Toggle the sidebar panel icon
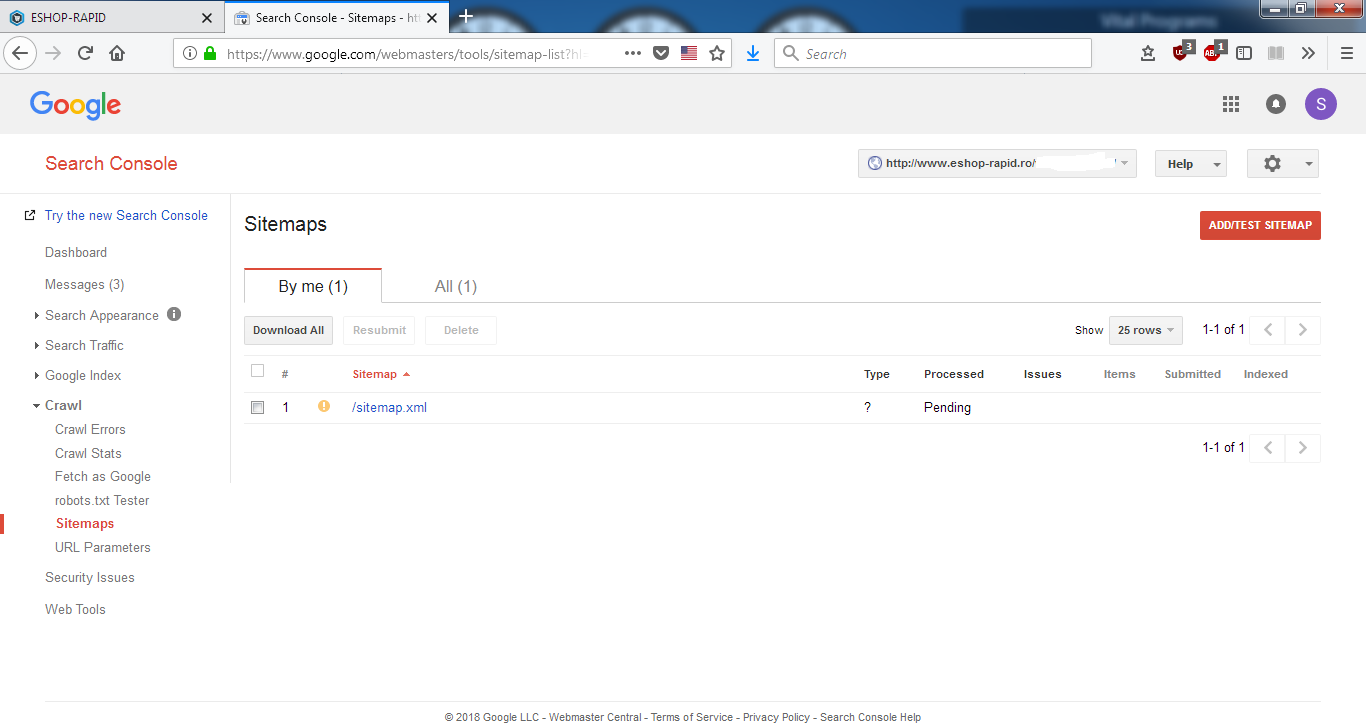 coord(1244,54)
